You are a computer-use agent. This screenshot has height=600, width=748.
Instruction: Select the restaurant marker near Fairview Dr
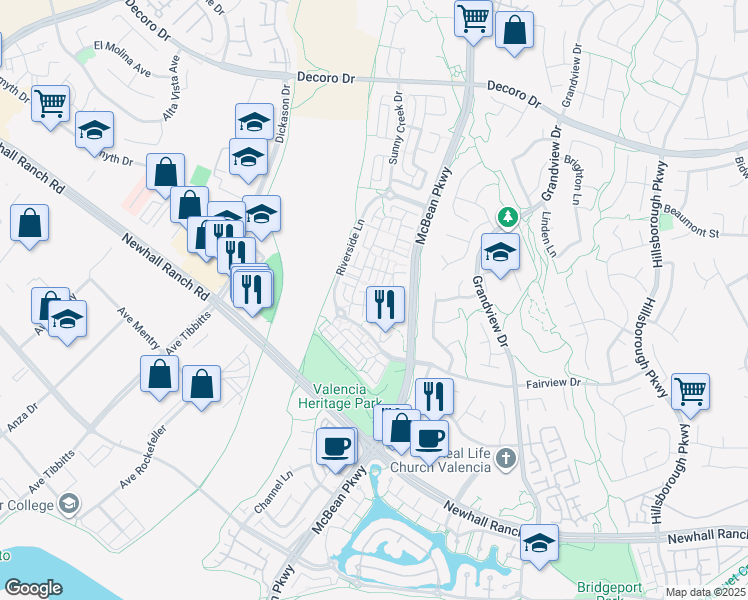[434, 396]
